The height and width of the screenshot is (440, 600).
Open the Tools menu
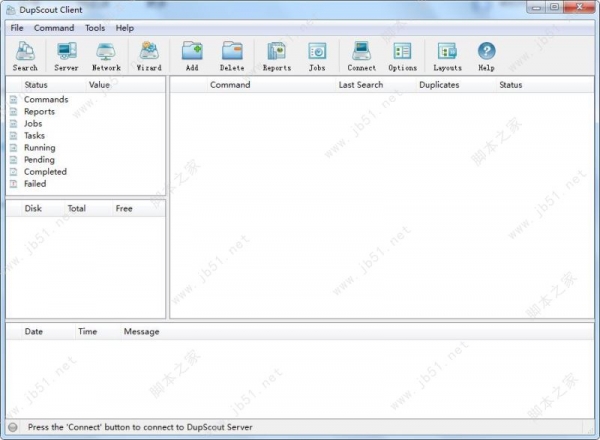click(95, 28)
